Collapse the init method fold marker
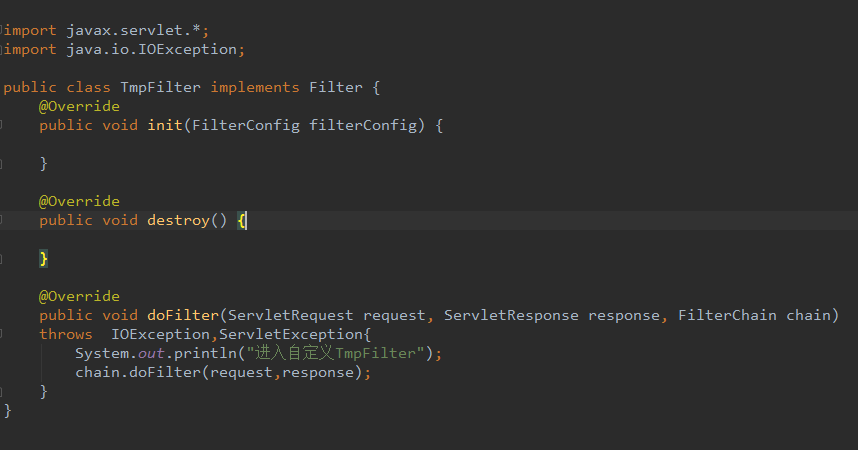The image size is (858, 450). (3, 125)
